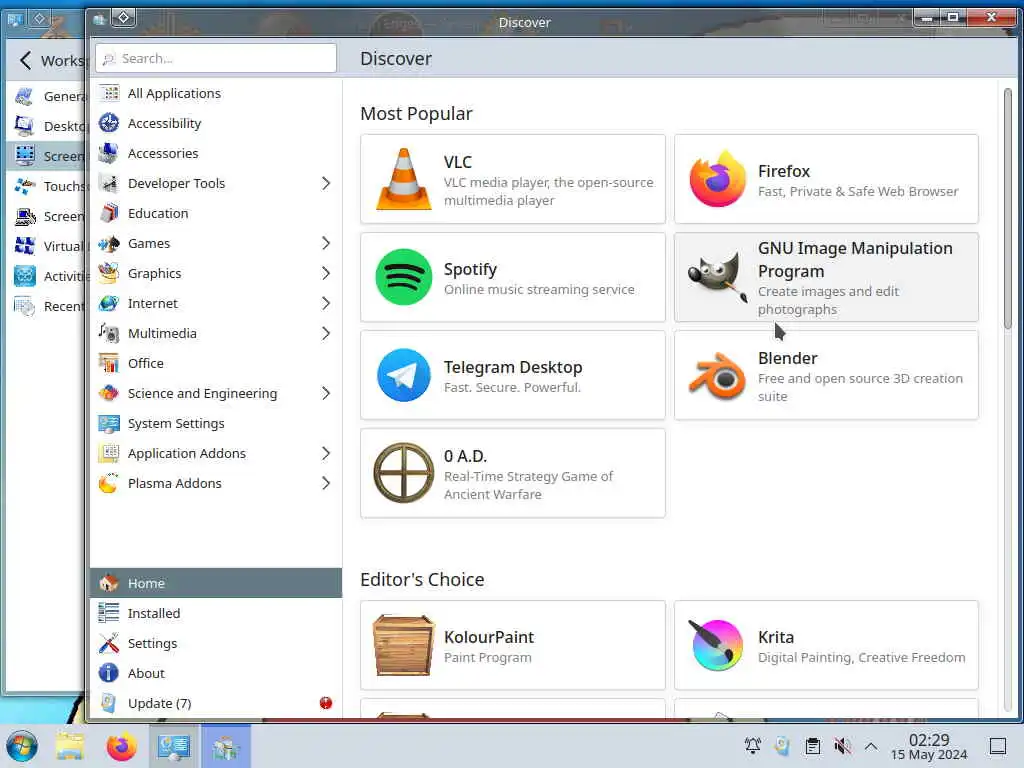This screenshot has width=1024, height=768.
Task: Click the Settings tools icon in Discover
Action: click(x=109, y=643)
